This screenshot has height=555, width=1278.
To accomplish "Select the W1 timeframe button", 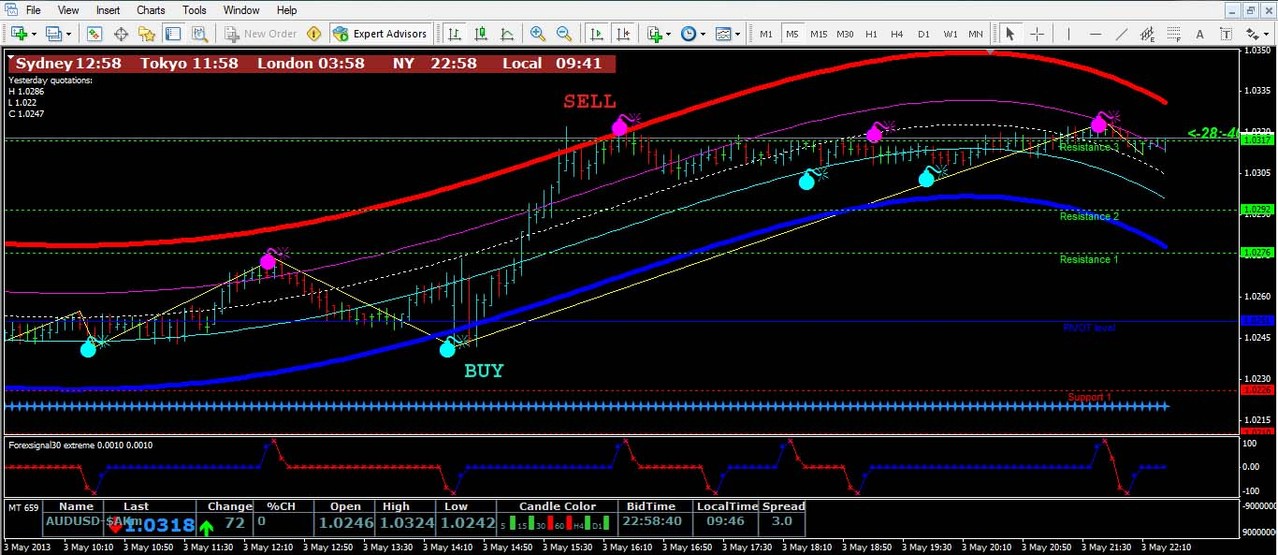I will (x=950, y=33).
